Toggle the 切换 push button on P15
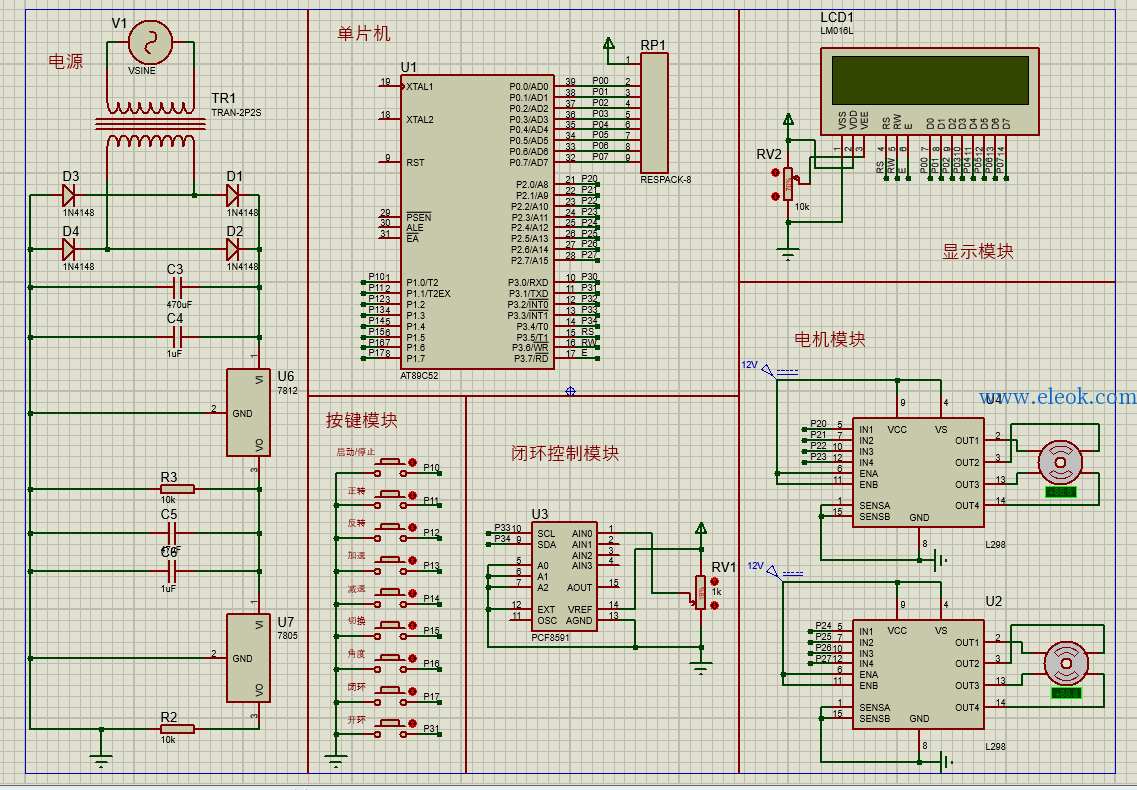1137x790 pixels. click(392, 628)
